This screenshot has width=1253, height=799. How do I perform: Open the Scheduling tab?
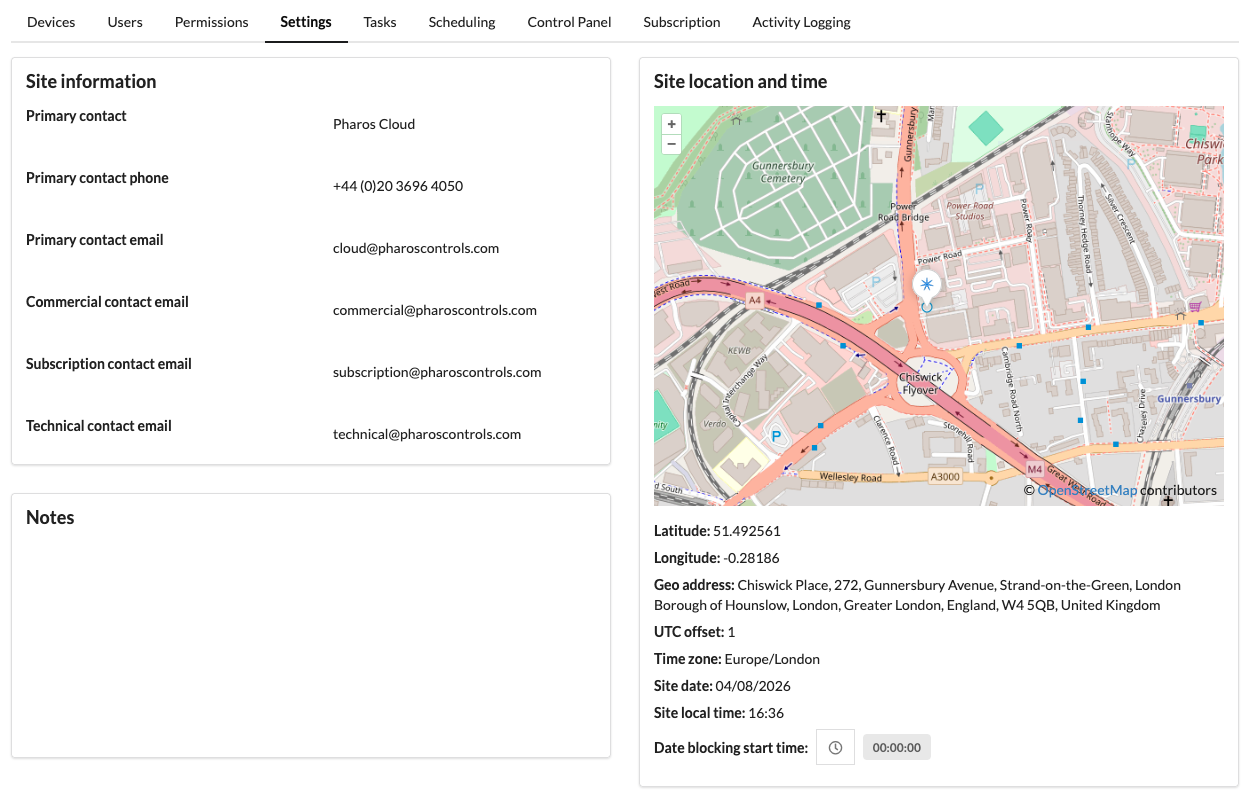tap(462, 22)
